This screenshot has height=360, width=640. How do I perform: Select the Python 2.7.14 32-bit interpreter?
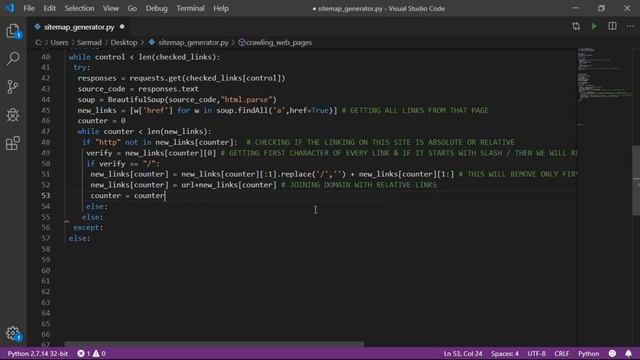pos(38,353)
